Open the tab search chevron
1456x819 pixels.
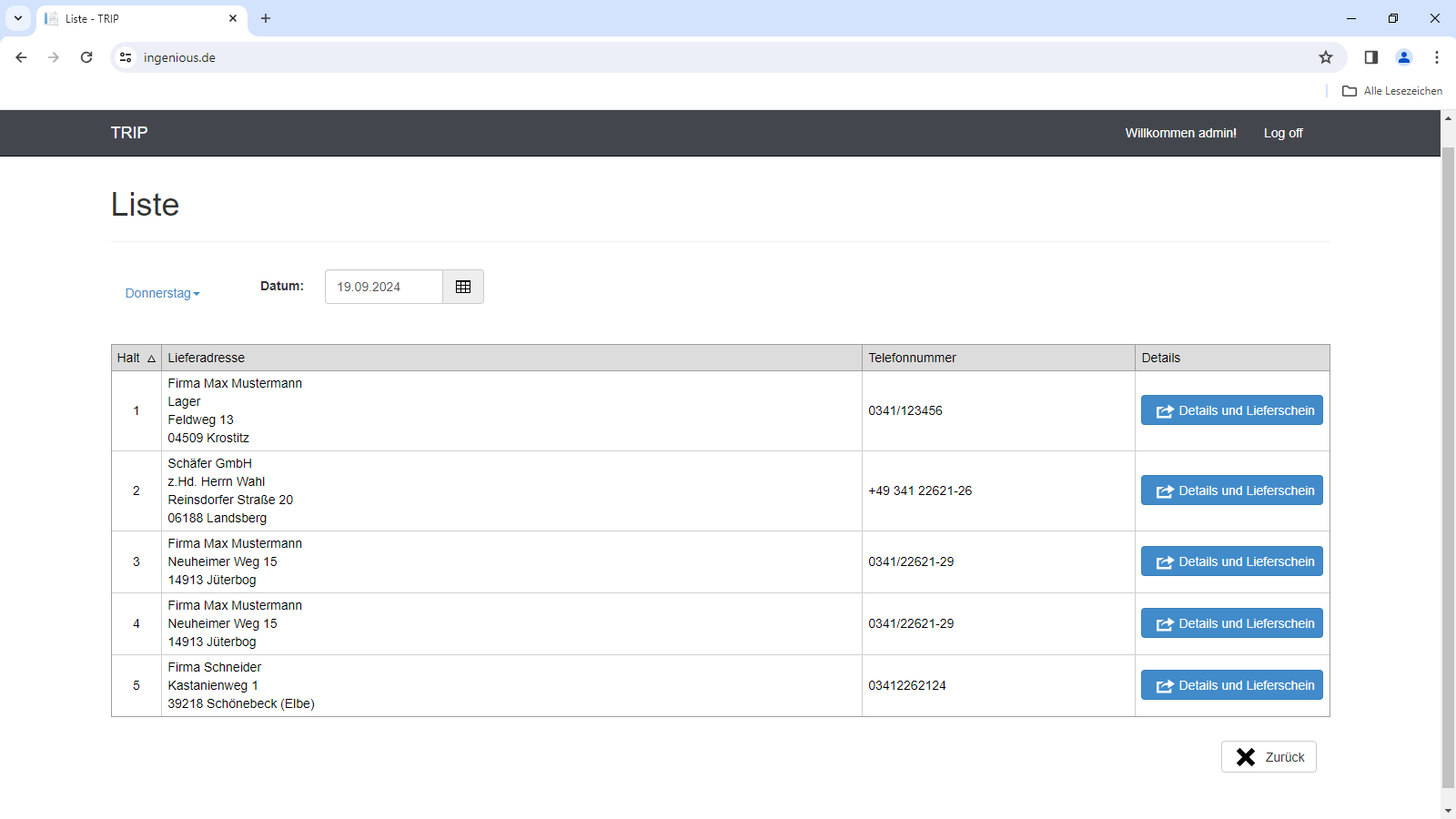18,18
